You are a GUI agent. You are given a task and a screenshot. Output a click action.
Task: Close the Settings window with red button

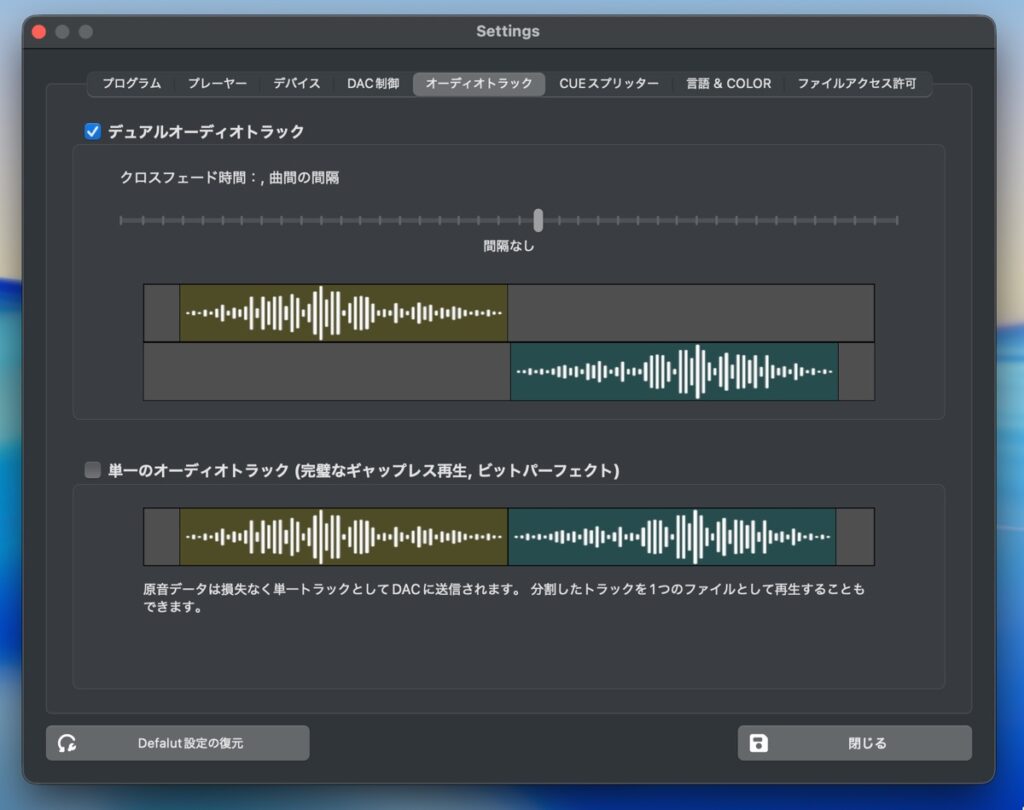39,32
